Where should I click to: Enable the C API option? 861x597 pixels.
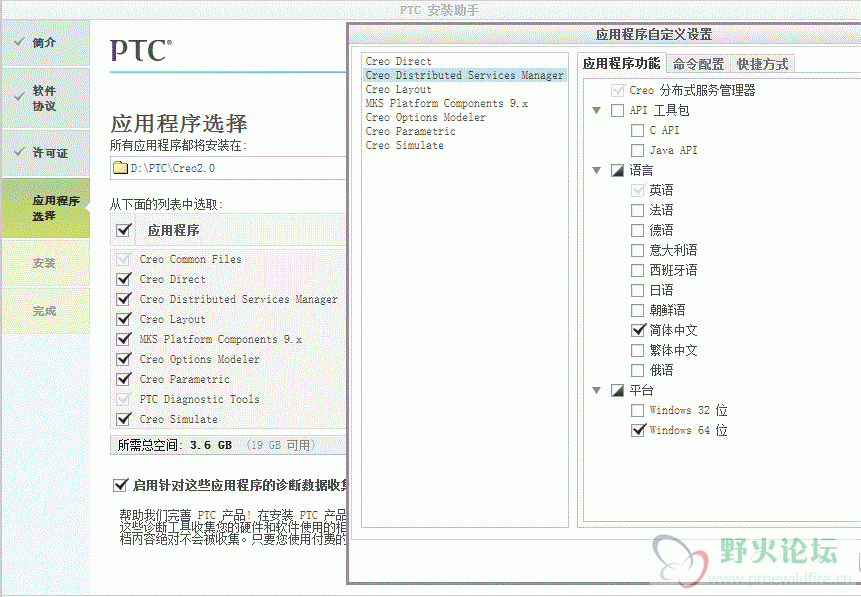(x=638, y=130)
